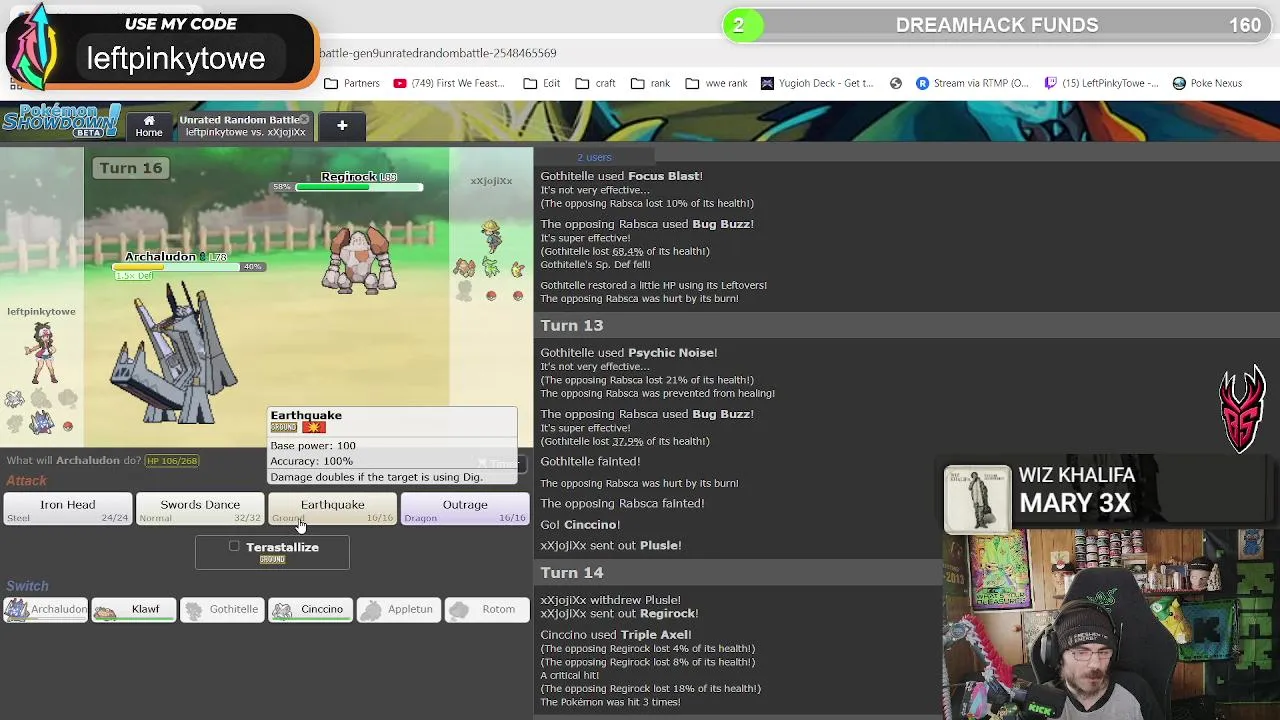The width and height of the screenshot is (1280, 720).
Task: Pick the Outrage move
Action: click(x=464, y=509)
